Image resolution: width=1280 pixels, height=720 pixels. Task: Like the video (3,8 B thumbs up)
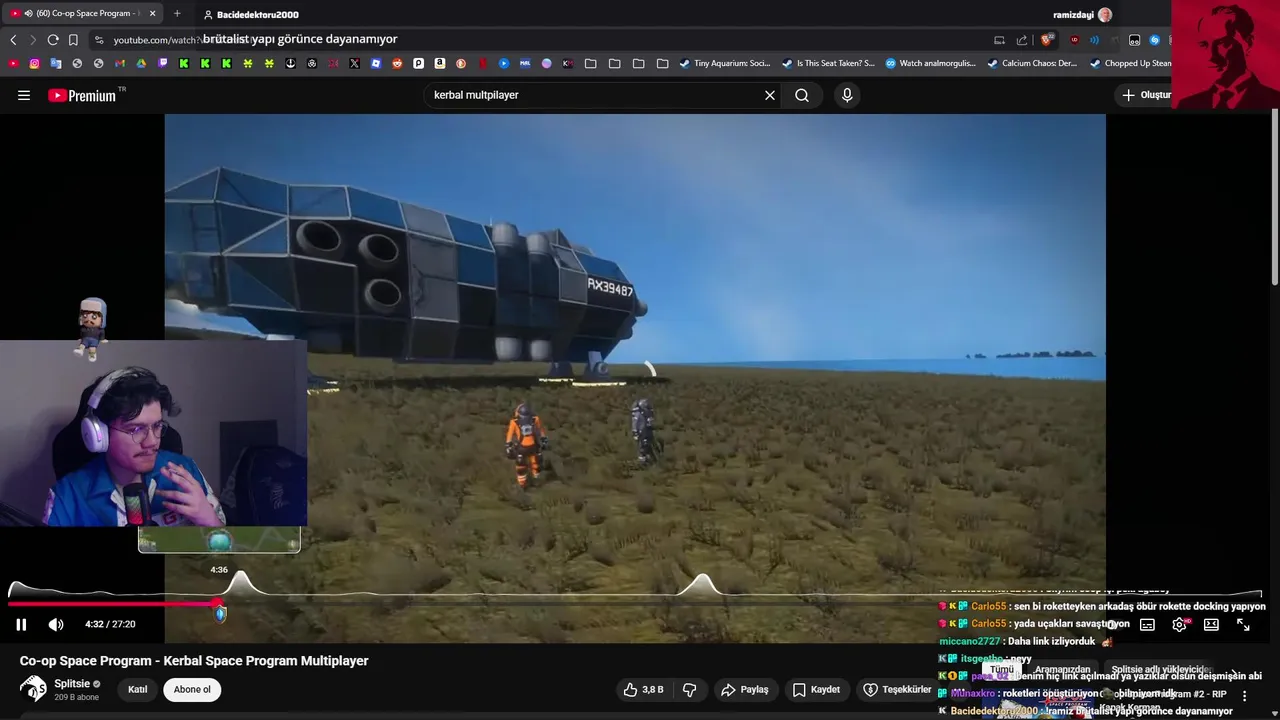(x=643, y=689)
